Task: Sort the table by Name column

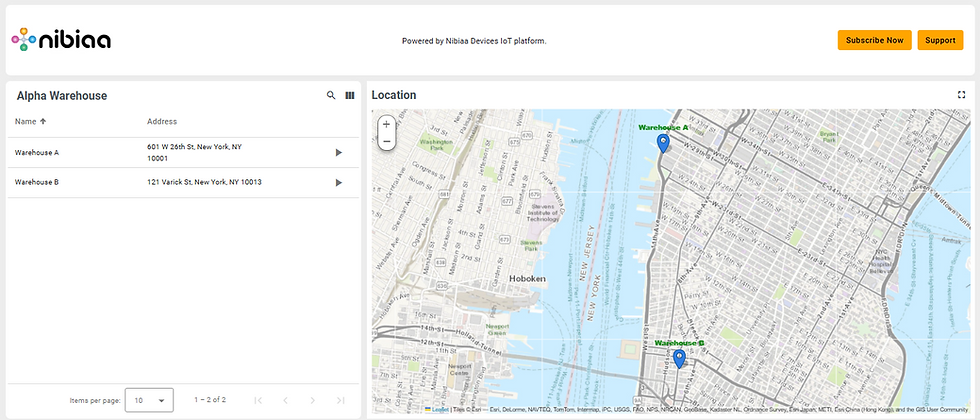Action: pyautogui.click(x=26, y=121)
